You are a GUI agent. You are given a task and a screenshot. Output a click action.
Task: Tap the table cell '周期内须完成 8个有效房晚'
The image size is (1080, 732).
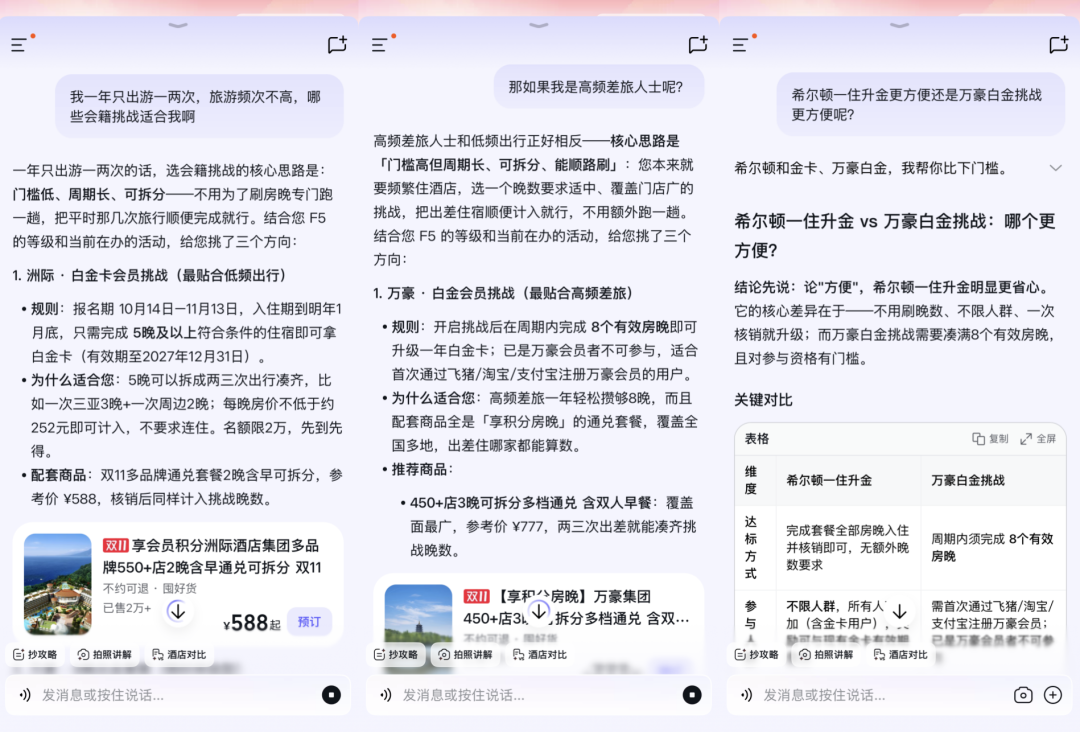pyautogui.click(x=993, y=547)
